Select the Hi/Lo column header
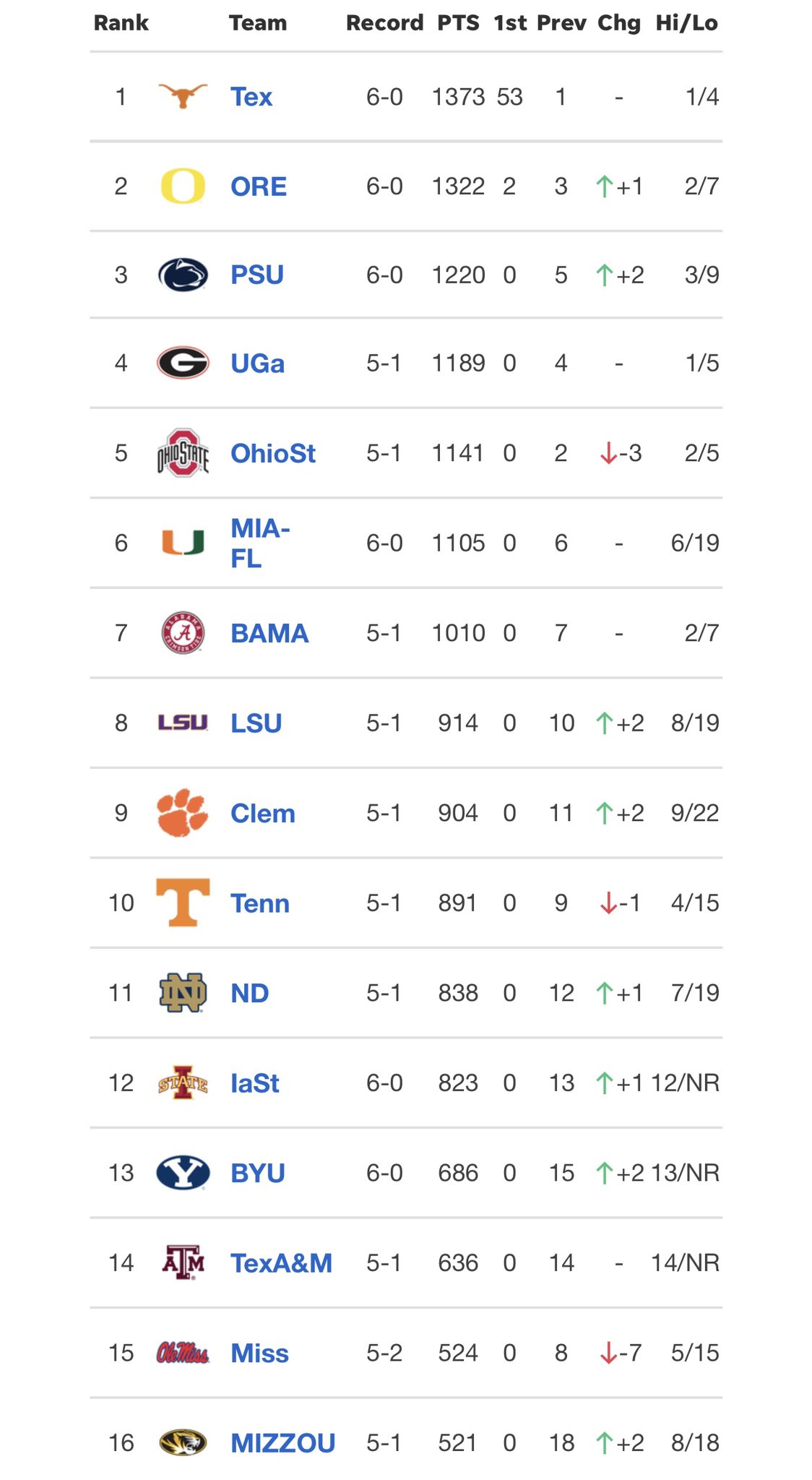812x1480 pixels. [686, 23]
